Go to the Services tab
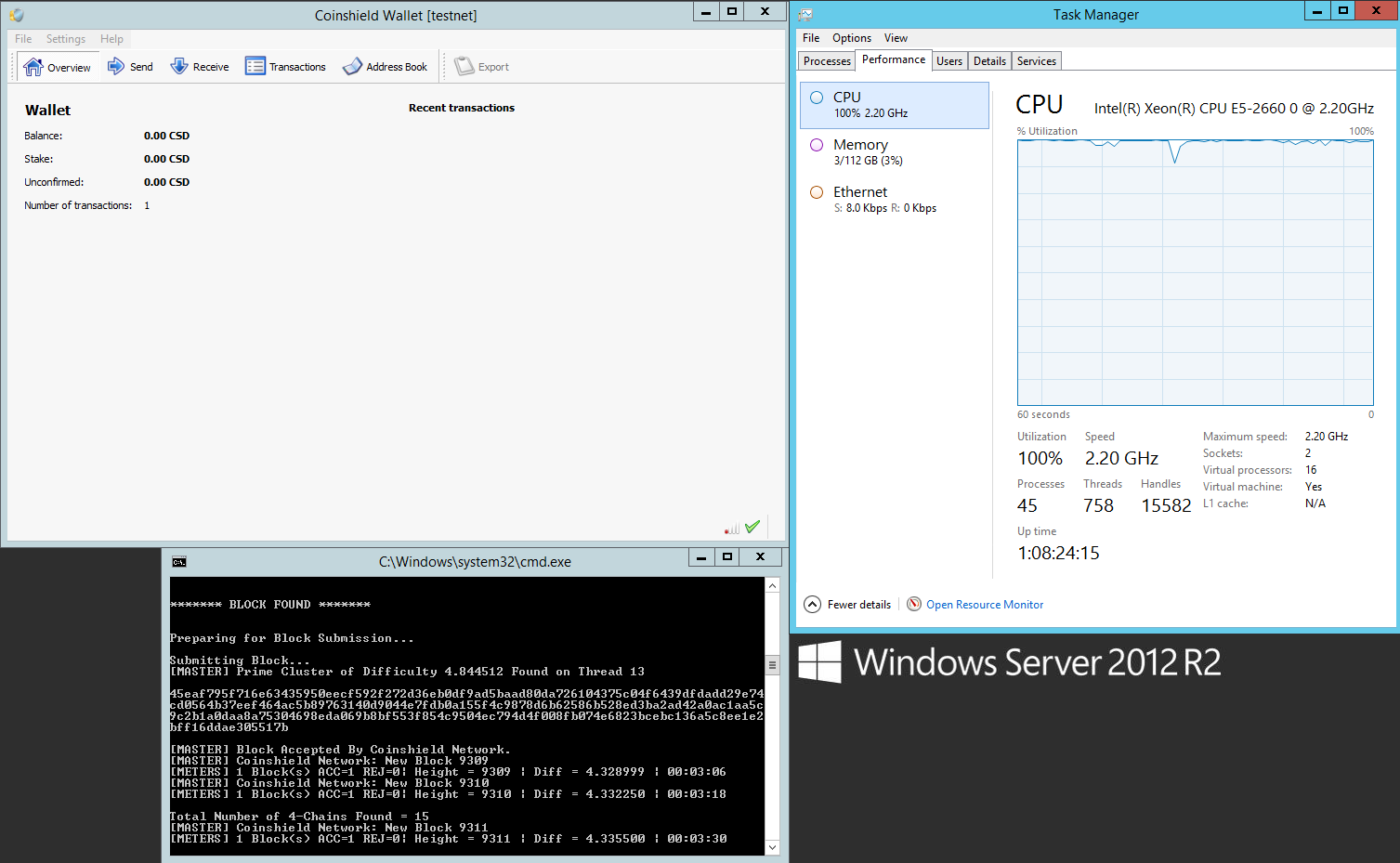The height and width of the screenshot is (863, 1400). pos(1036,61)
